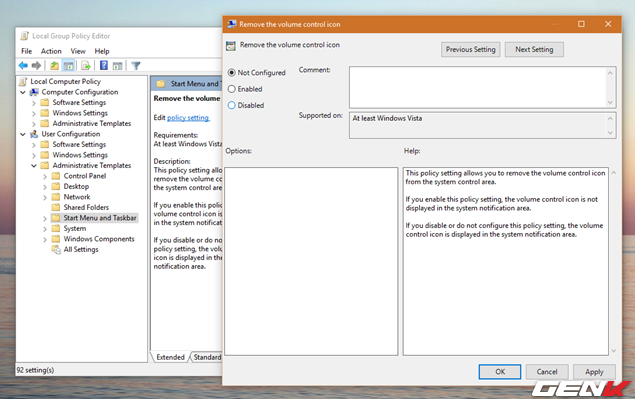Viewport: 635px width, 399px height.
Task: Click the Filter funnel toolbar icon
Action: (x=136, y=65)
